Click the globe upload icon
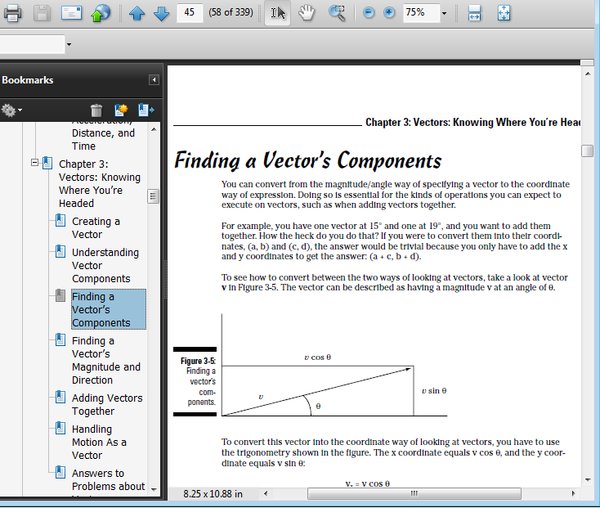 pos(100,13)
